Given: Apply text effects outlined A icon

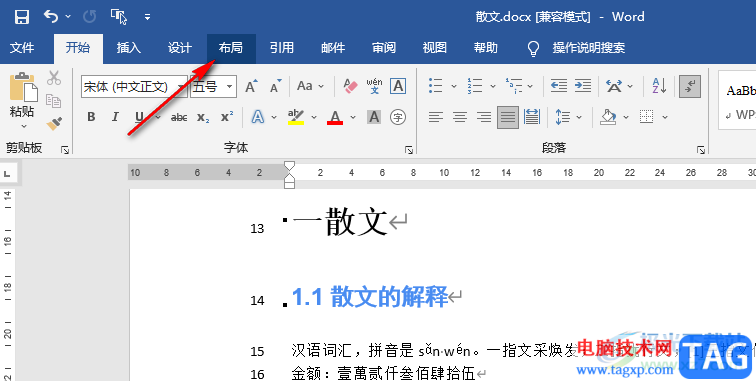Looking at the screenshot, I should point(258,117).
